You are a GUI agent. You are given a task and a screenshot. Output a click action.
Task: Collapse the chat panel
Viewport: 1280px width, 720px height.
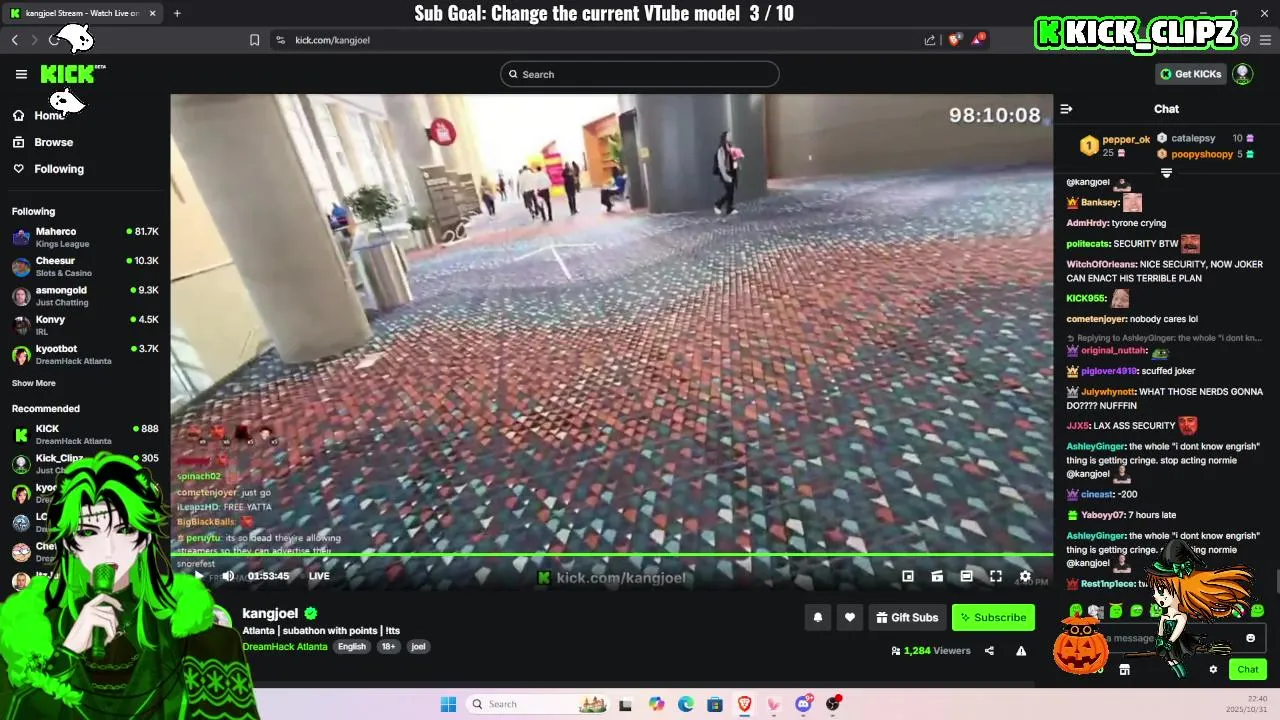[1066, 109]
